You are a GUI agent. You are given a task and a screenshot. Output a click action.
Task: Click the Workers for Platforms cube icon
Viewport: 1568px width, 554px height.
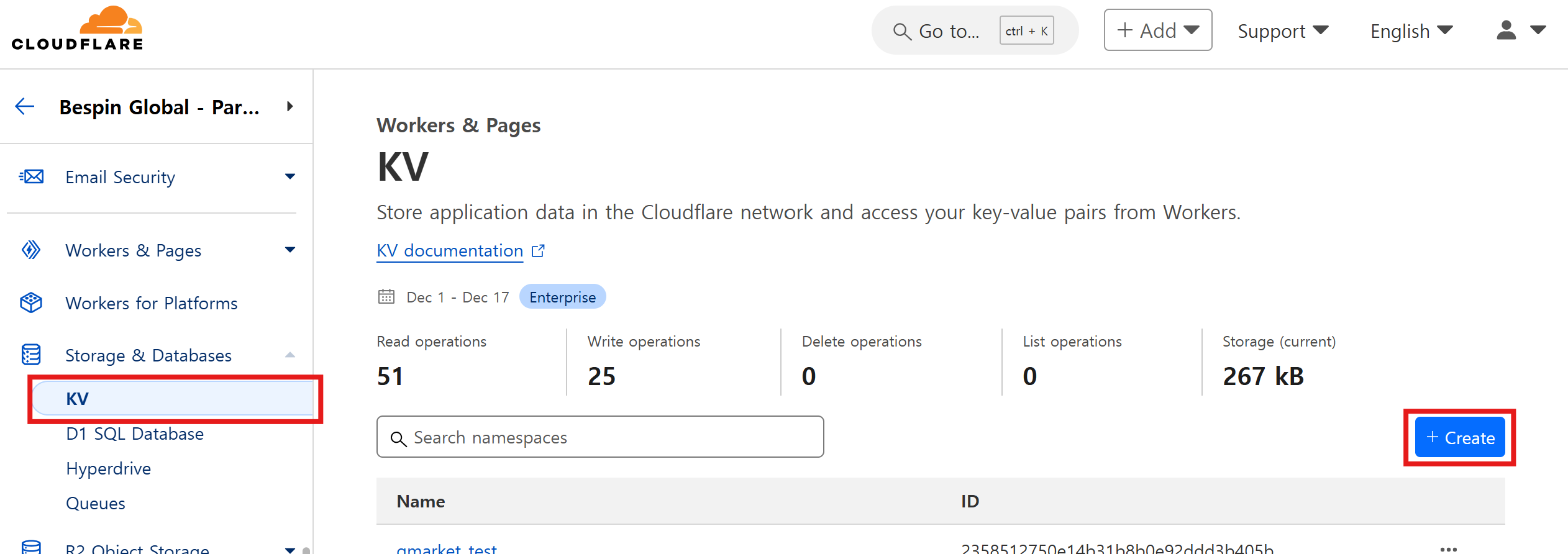point(31,303)
